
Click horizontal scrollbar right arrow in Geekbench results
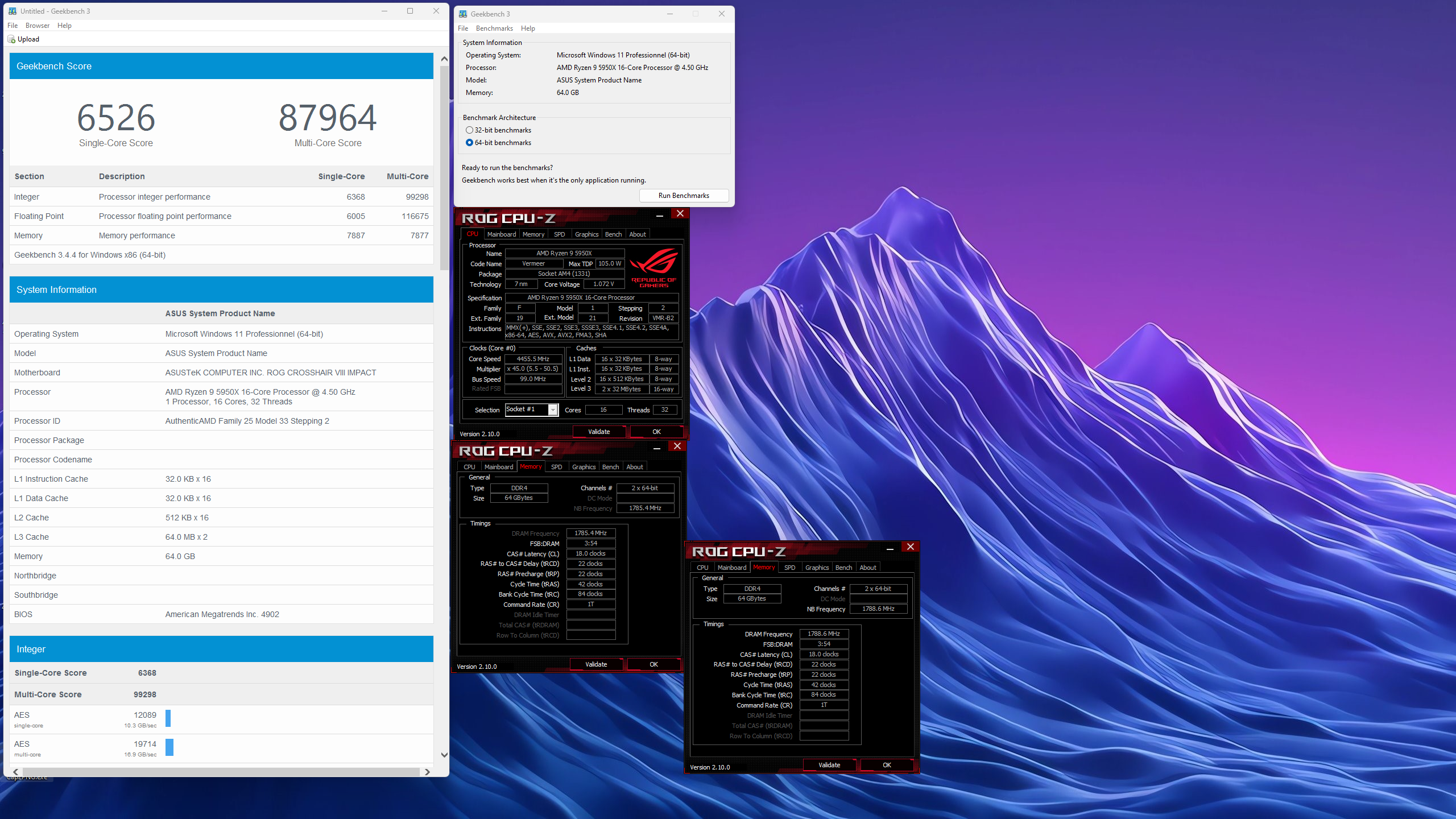pos(427,772)
